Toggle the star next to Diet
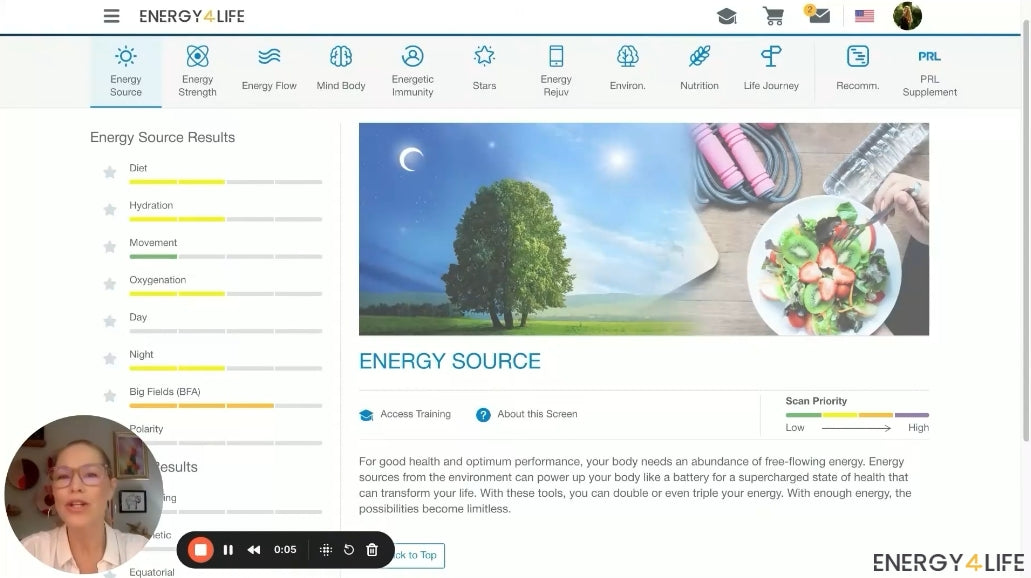The height and width of the screenshot is (578, 1031). [x=110, y=172]
